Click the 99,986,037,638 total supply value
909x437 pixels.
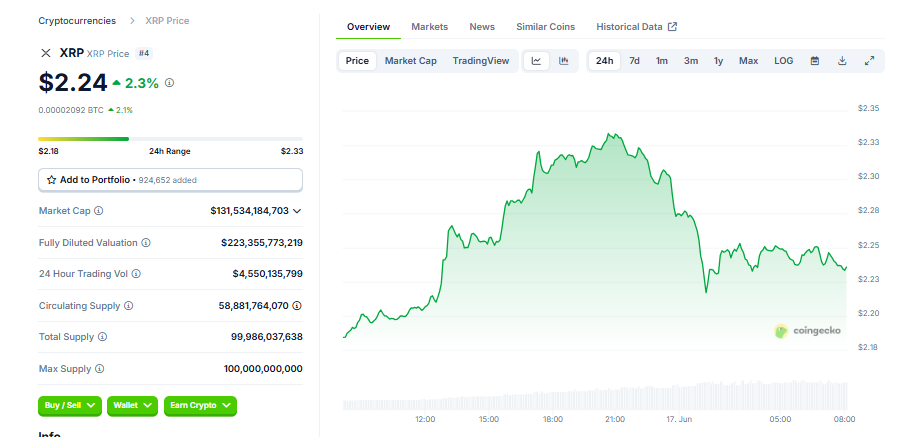[267, 337]
